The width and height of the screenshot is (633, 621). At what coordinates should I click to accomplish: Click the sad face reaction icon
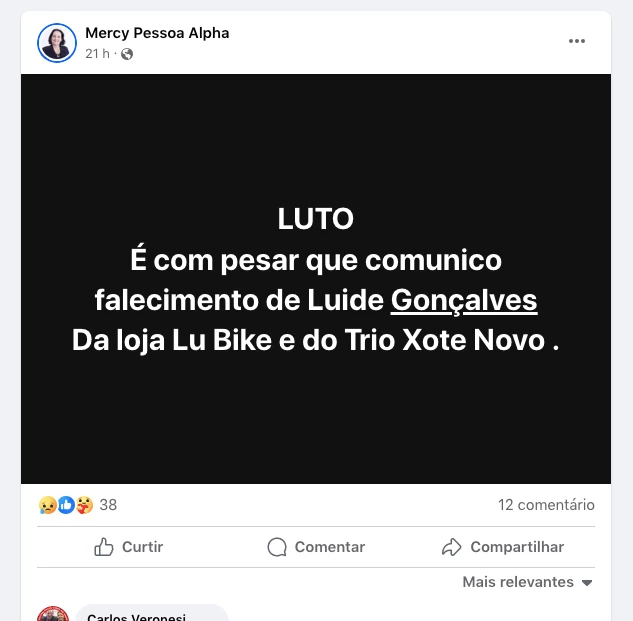click(x=48, y=505)
